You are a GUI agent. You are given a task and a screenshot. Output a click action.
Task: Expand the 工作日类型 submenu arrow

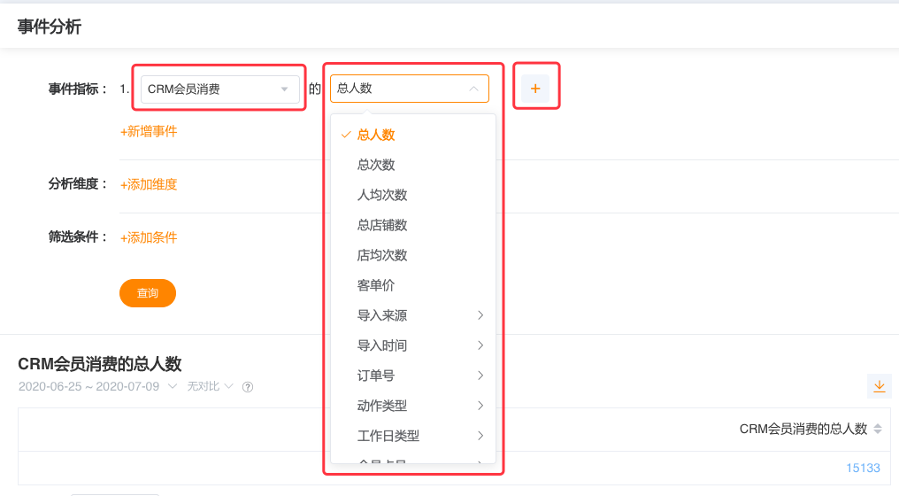click(480, 436)
